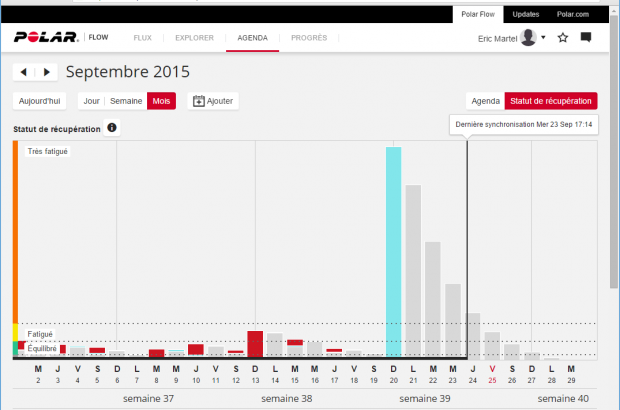Click the Eric Martel profile avatar
This screenshot has height=410, width=620.
pos(528,38)
